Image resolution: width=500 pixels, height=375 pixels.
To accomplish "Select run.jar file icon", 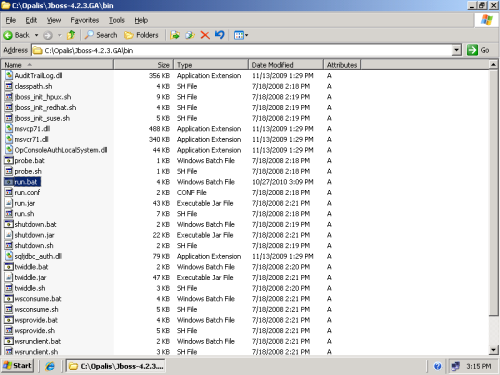I will (9, 203).
